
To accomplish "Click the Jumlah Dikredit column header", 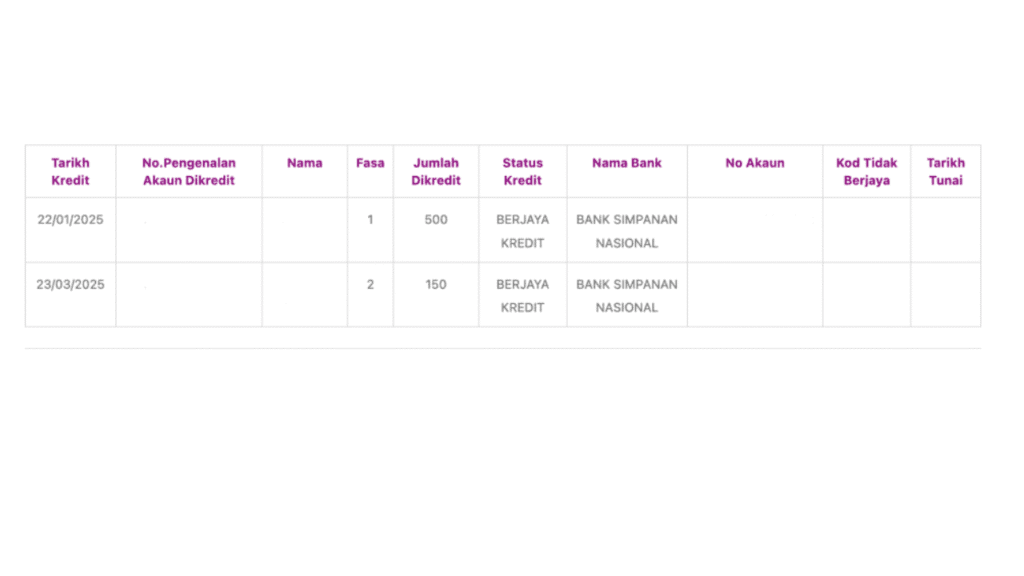I will pos(436,171).
